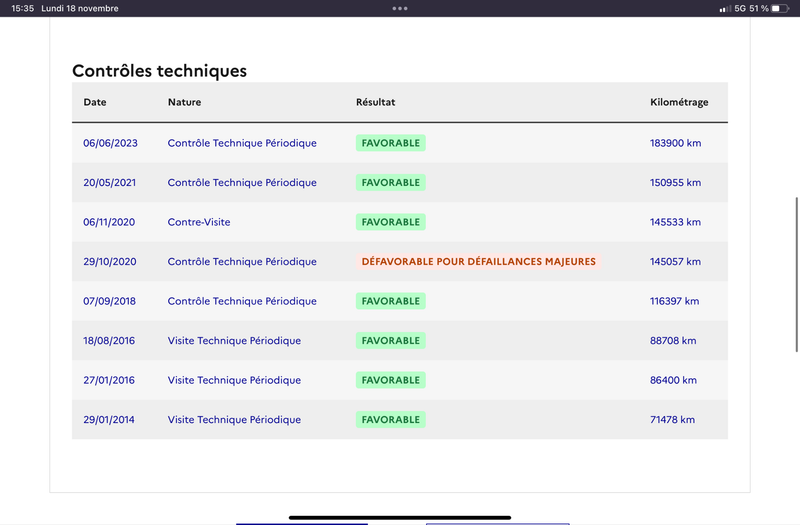The height and width of the screenshot is (525, 800).
Task: Select date 27/01/2016
Action: [109, 380]
